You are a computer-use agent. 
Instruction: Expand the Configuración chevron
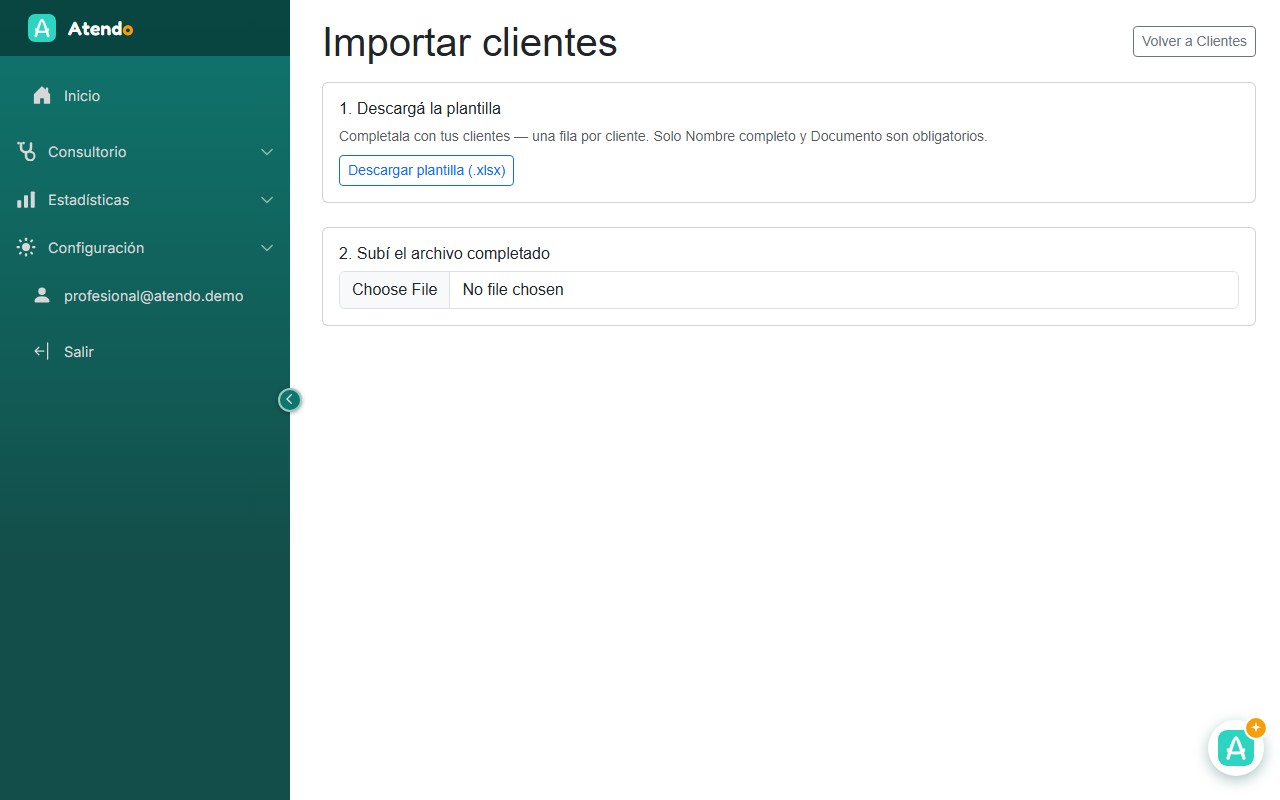pyautogui.click(x=267, y=248)
